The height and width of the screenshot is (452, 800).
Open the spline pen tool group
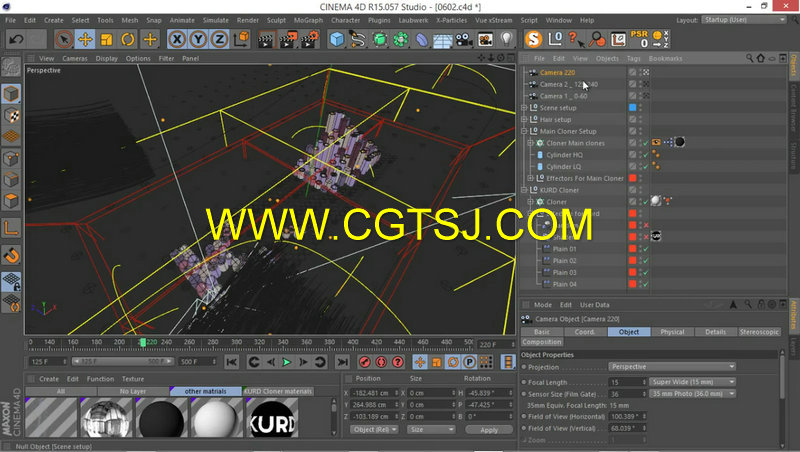tap(358, 39)
